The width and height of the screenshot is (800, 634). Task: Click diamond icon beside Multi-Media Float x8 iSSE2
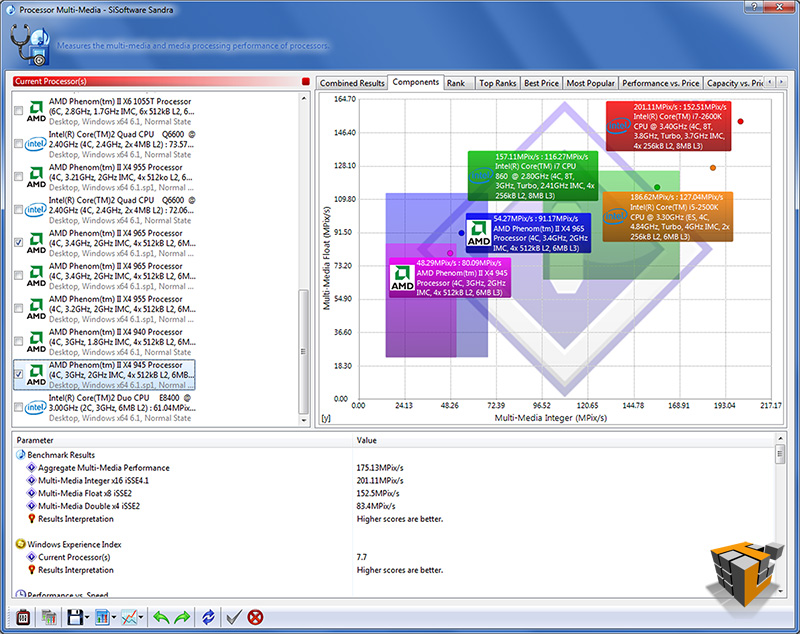pyautogui.click(x=32, y=493)
